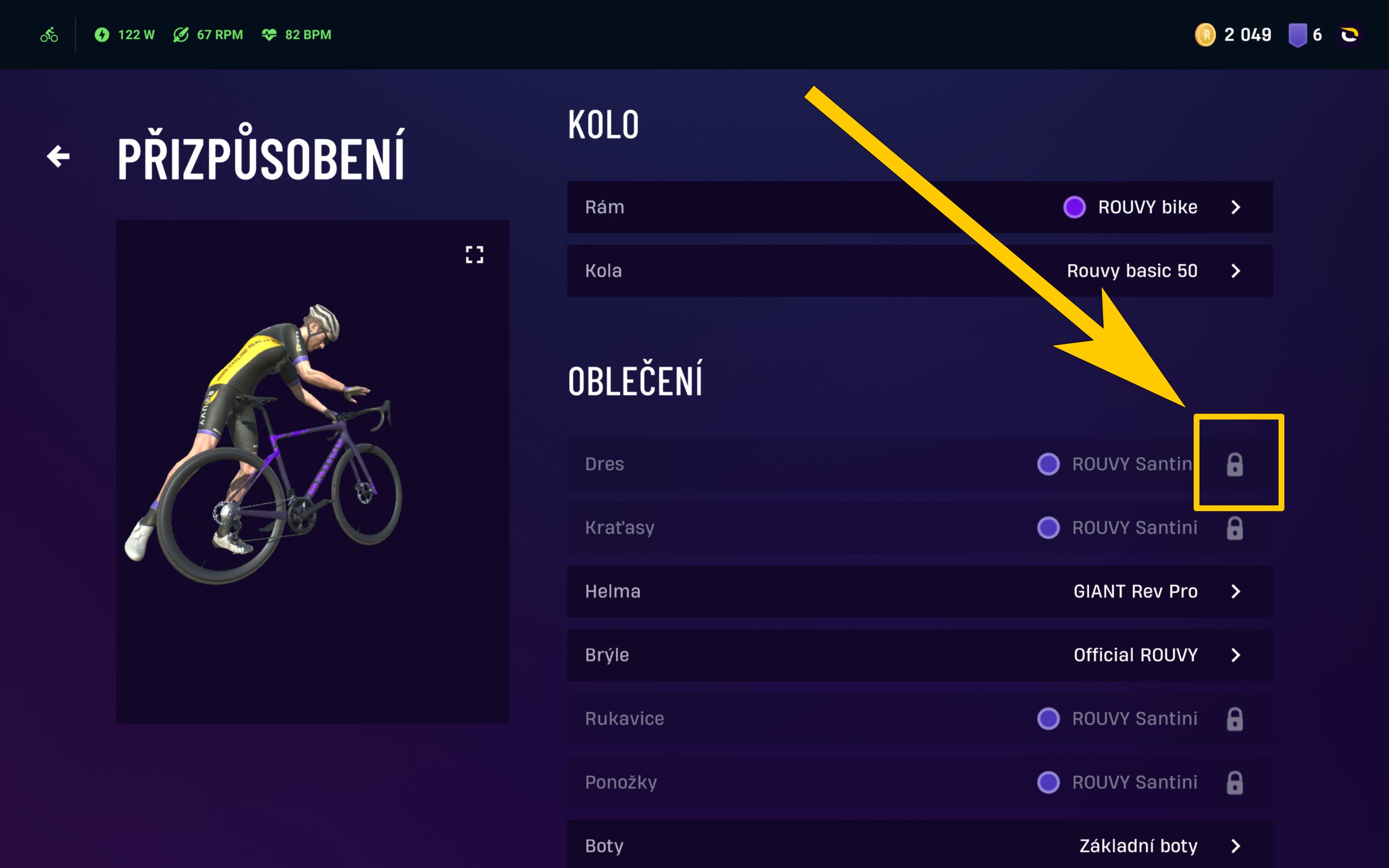Click the cyclist icon in top bar
1389x868 pixels.
49,35
